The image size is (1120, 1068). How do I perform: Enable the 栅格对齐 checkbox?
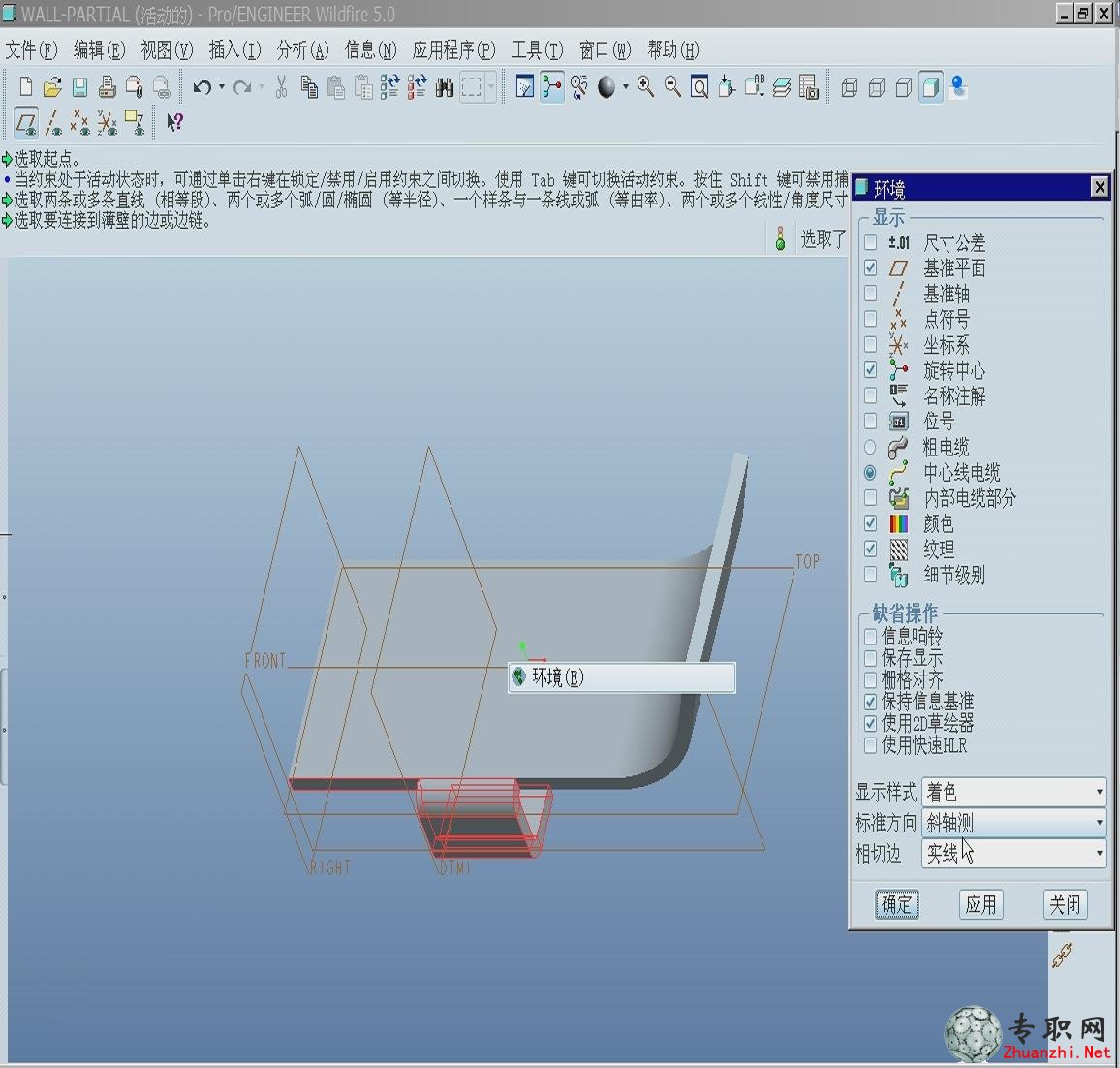click(870, 679)
